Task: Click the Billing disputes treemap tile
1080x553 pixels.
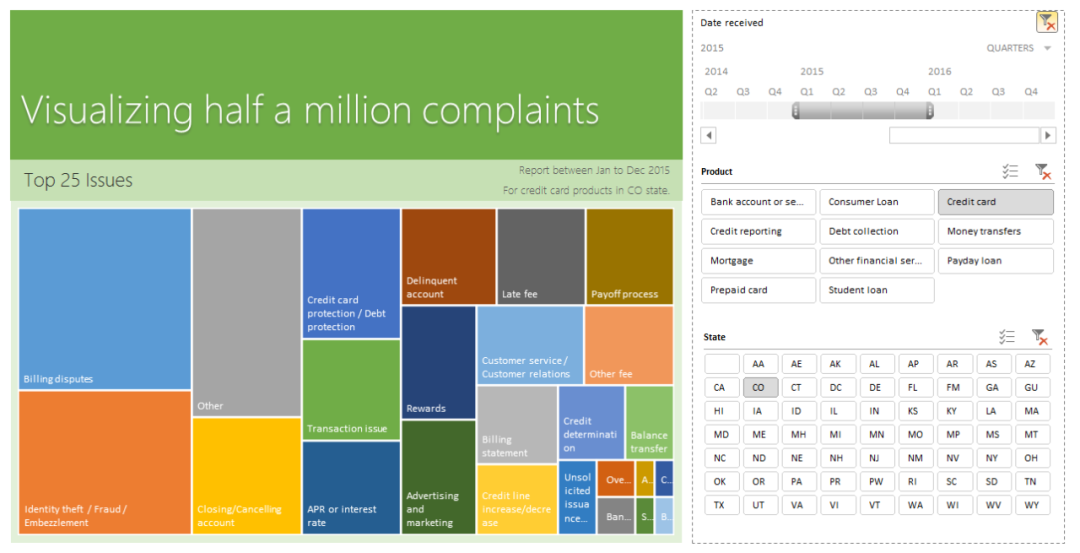Action: pos(104,298)
